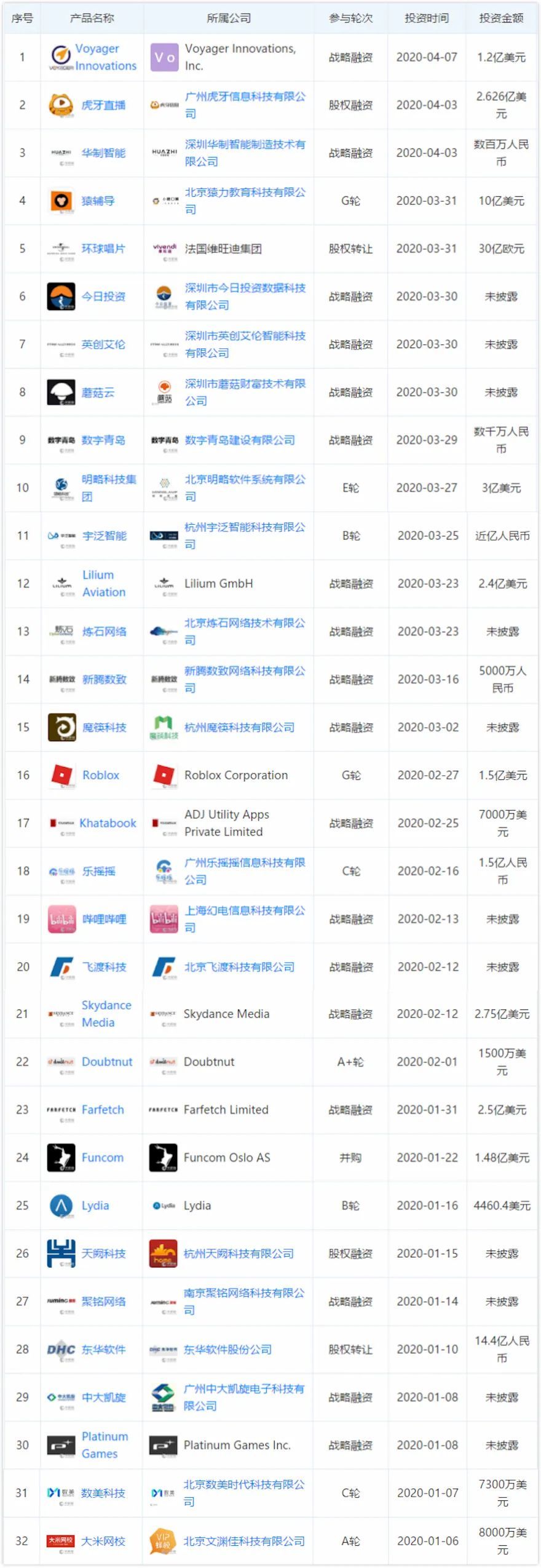Open the 北京明略软件系统有限公司 company link
This screenshot has width=541, height=1568.
[x=245, y=488]
